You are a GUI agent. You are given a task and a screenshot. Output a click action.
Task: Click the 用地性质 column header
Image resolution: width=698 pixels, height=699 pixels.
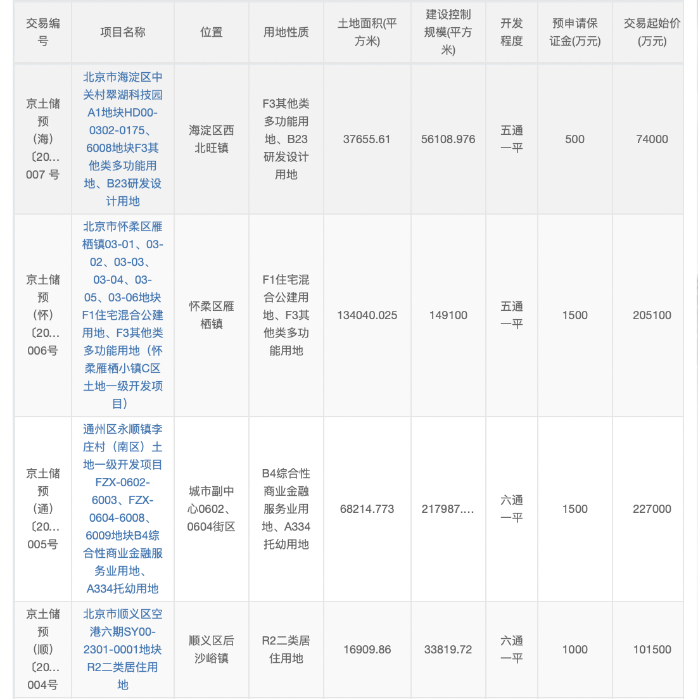coord(285,32)
